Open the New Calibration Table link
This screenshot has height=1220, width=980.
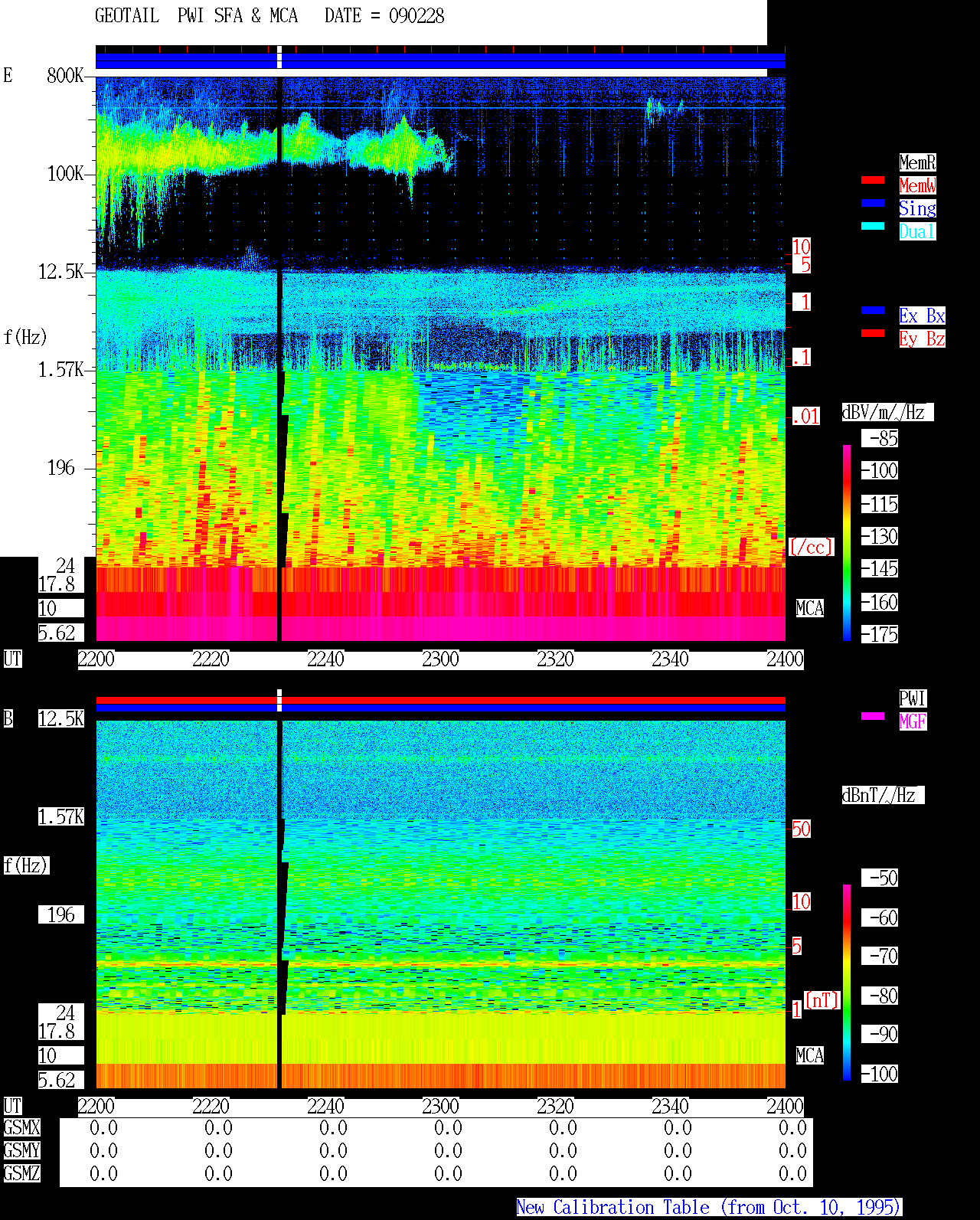[709, 1207]
